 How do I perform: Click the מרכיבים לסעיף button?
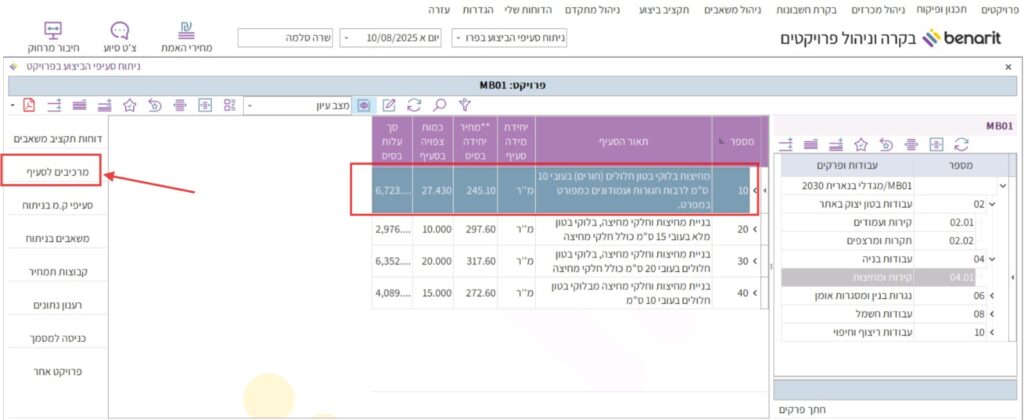(55, 172)
